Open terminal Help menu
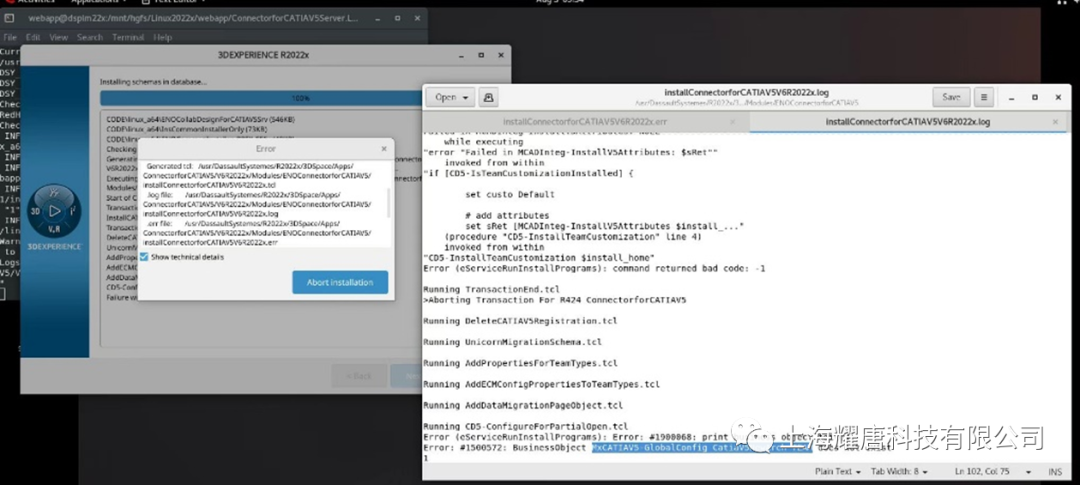 point(163,37)
